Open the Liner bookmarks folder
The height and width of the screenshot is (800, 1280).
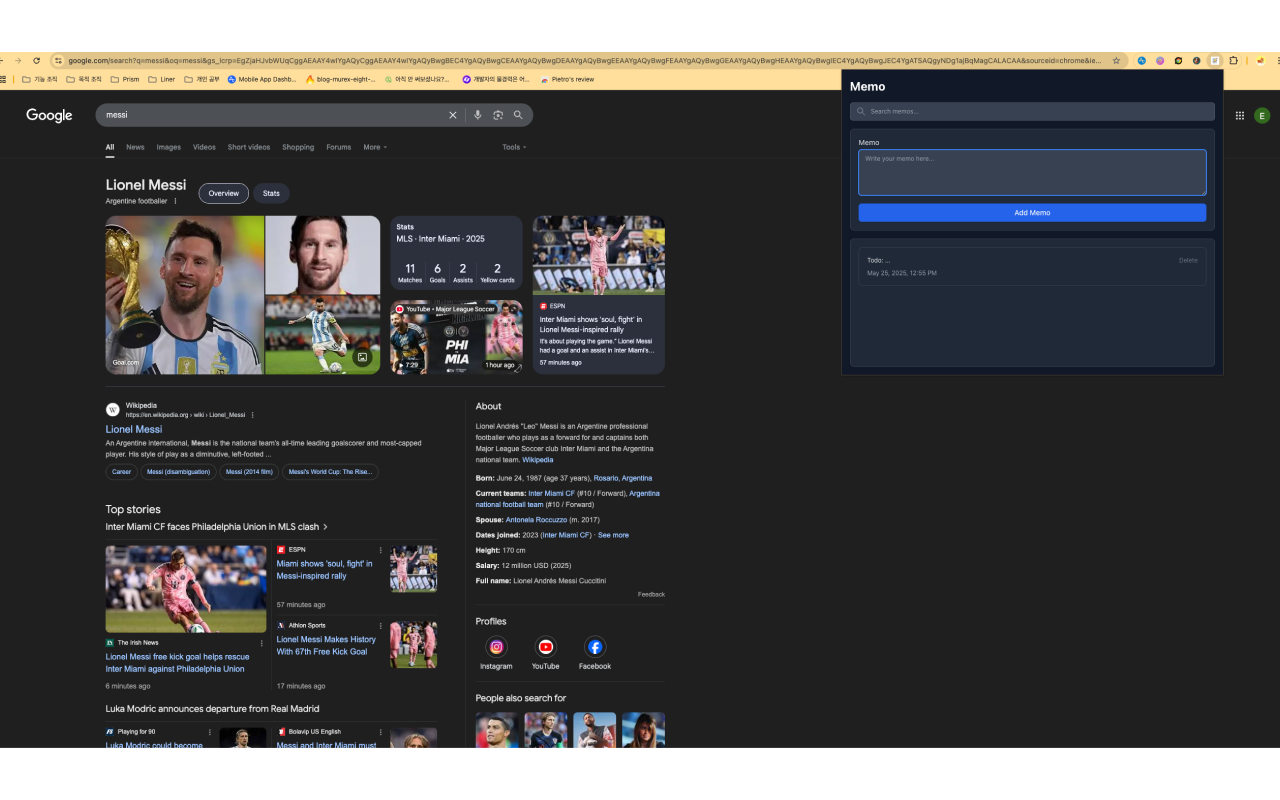pos(161,79)
